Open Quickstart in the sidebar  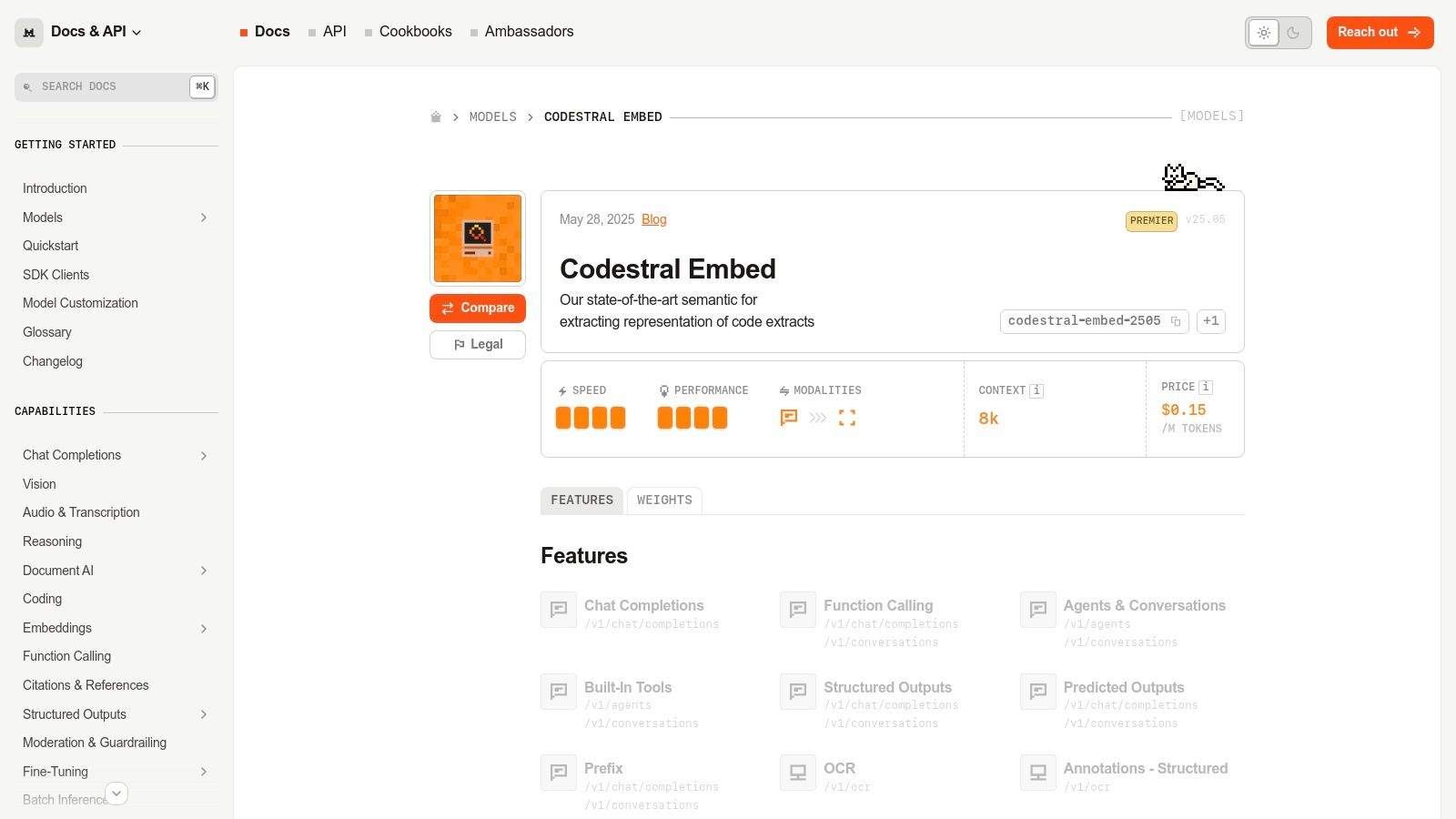[51, 246]
